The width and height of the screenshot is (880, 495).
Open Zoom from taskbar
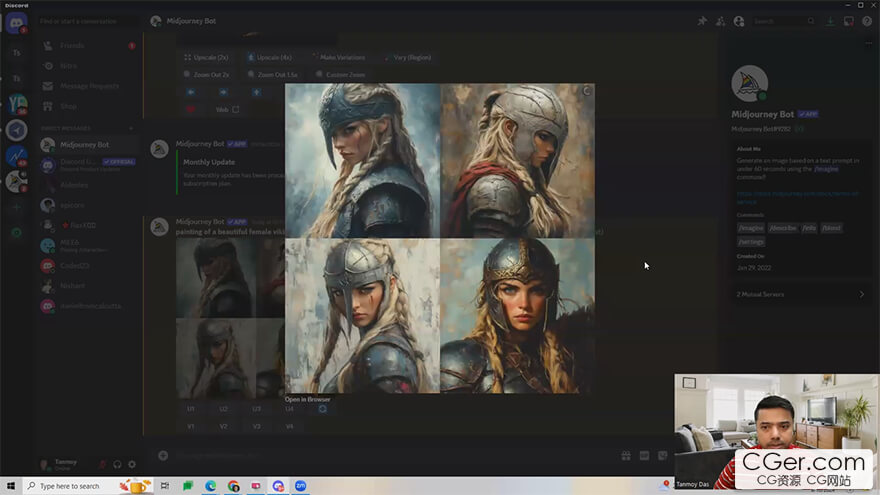click(x=301, y=486)
